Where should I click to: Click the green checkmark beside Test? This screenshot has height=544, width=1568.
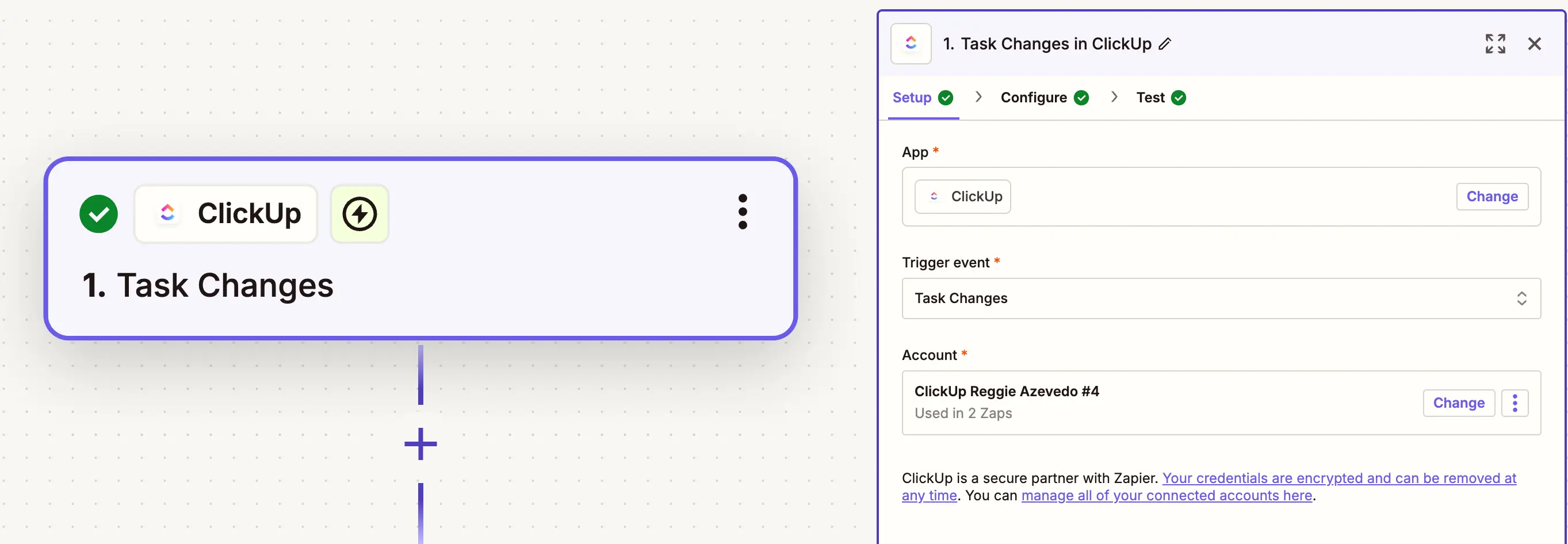point(1179,98)
